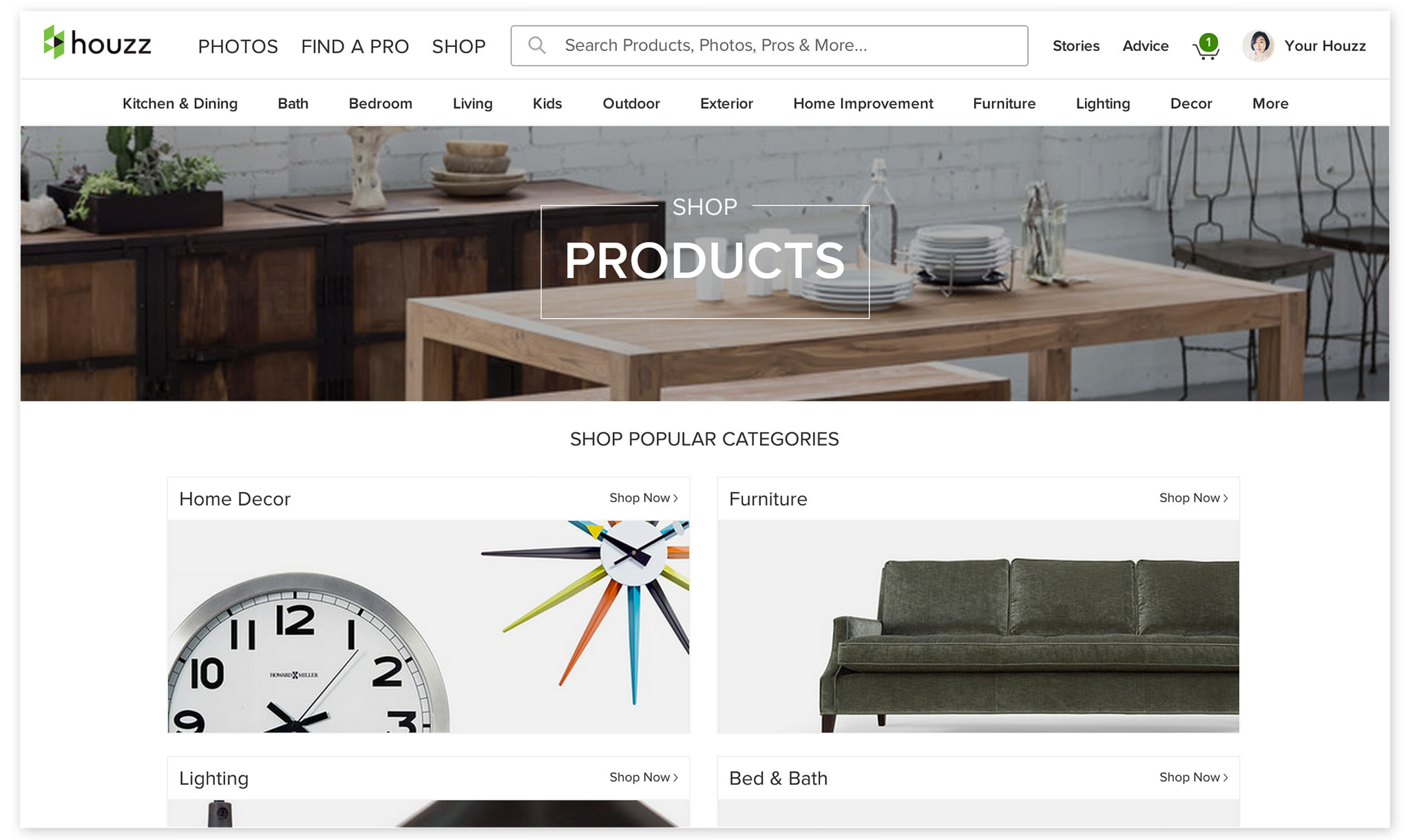The width and height of the screenshot is (1410, 840).
Task: Open the PHOTOS menu
Action: [x=238, y=46]
